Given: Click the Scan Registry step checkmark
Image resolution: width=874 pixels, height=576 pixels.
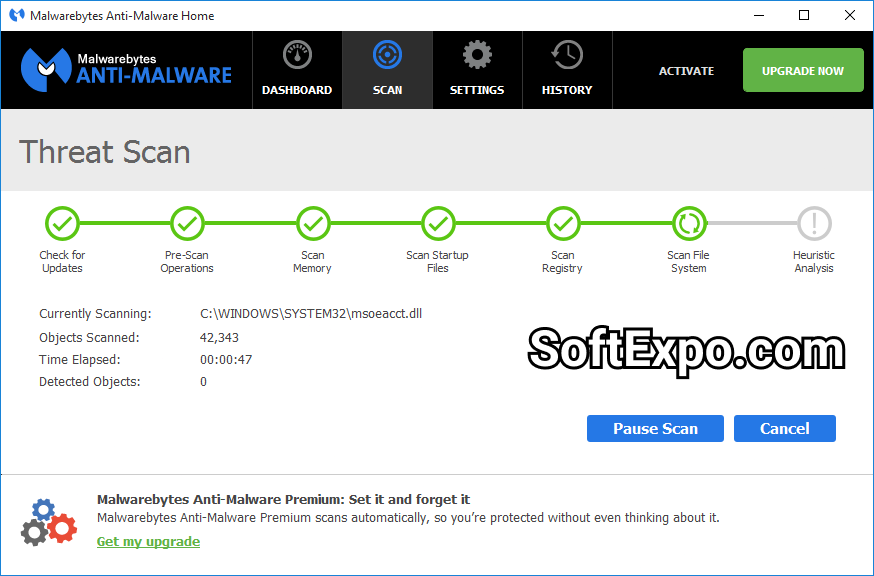Looking at the screenshot, I should [563, 224].
